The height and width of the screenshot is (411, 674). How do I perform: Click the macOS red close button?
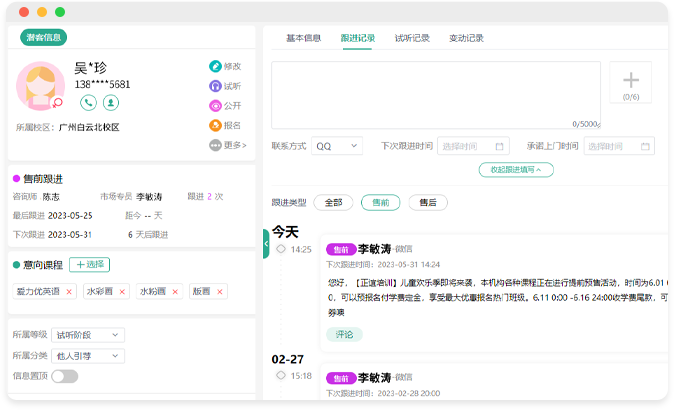point(24,12)
